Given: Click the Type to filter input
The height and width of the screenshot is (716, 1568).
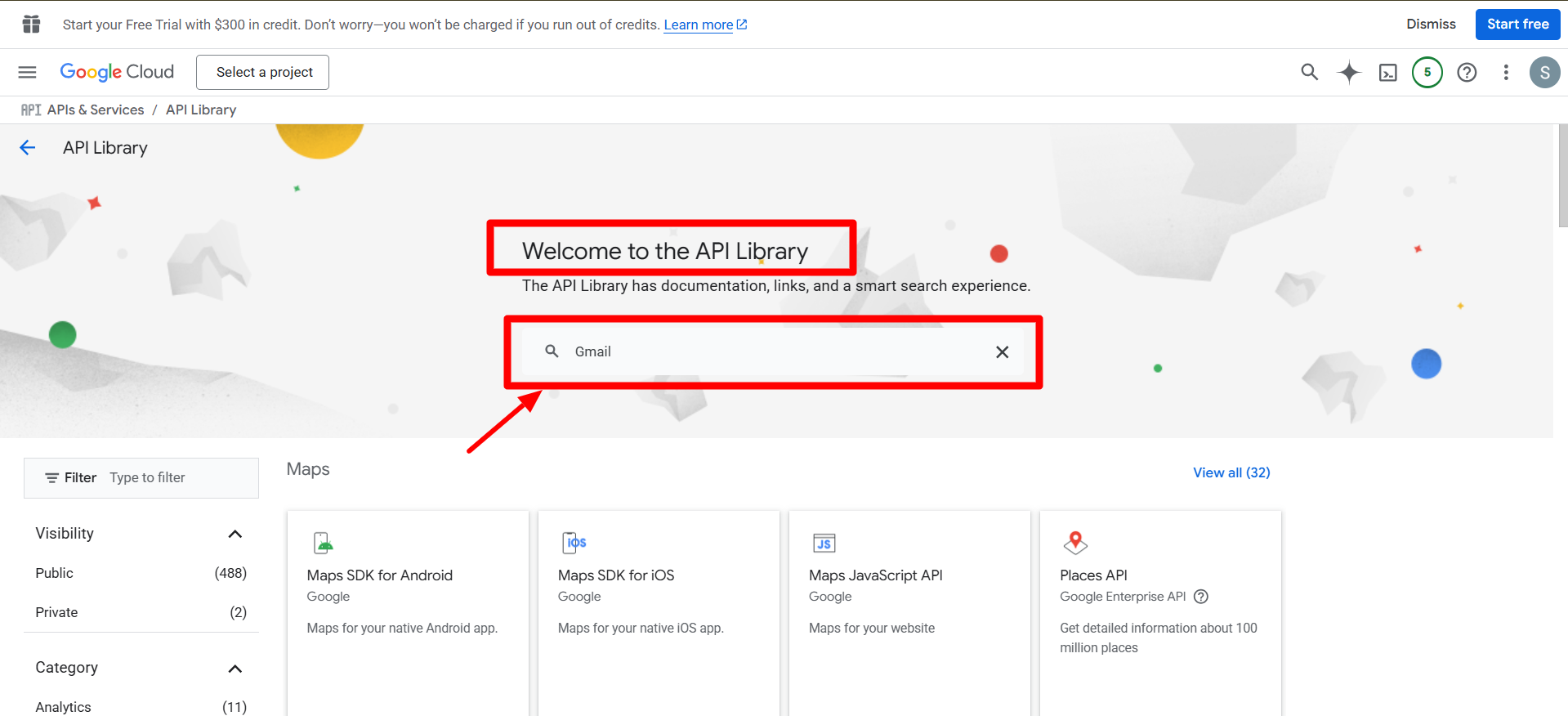Looking at the screenshot, I should [181, 477].
